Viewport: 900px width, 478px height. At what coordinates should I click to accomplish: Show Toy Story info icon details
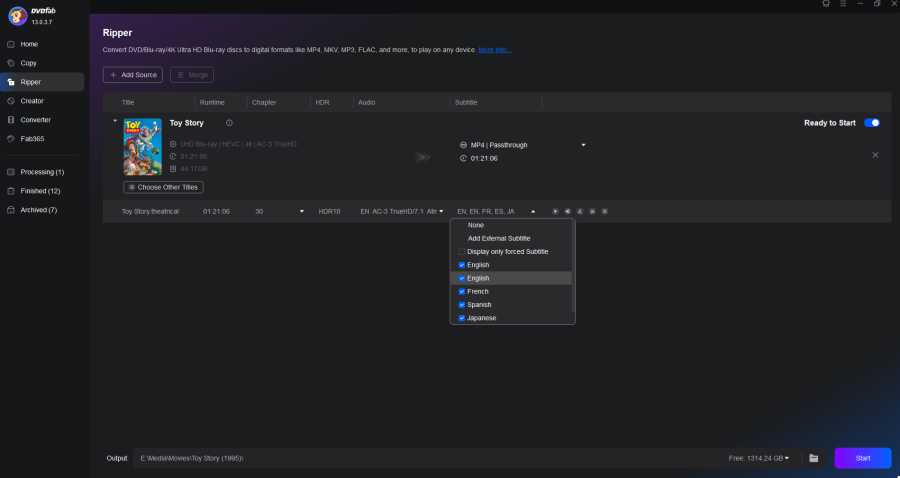[229, 123]
